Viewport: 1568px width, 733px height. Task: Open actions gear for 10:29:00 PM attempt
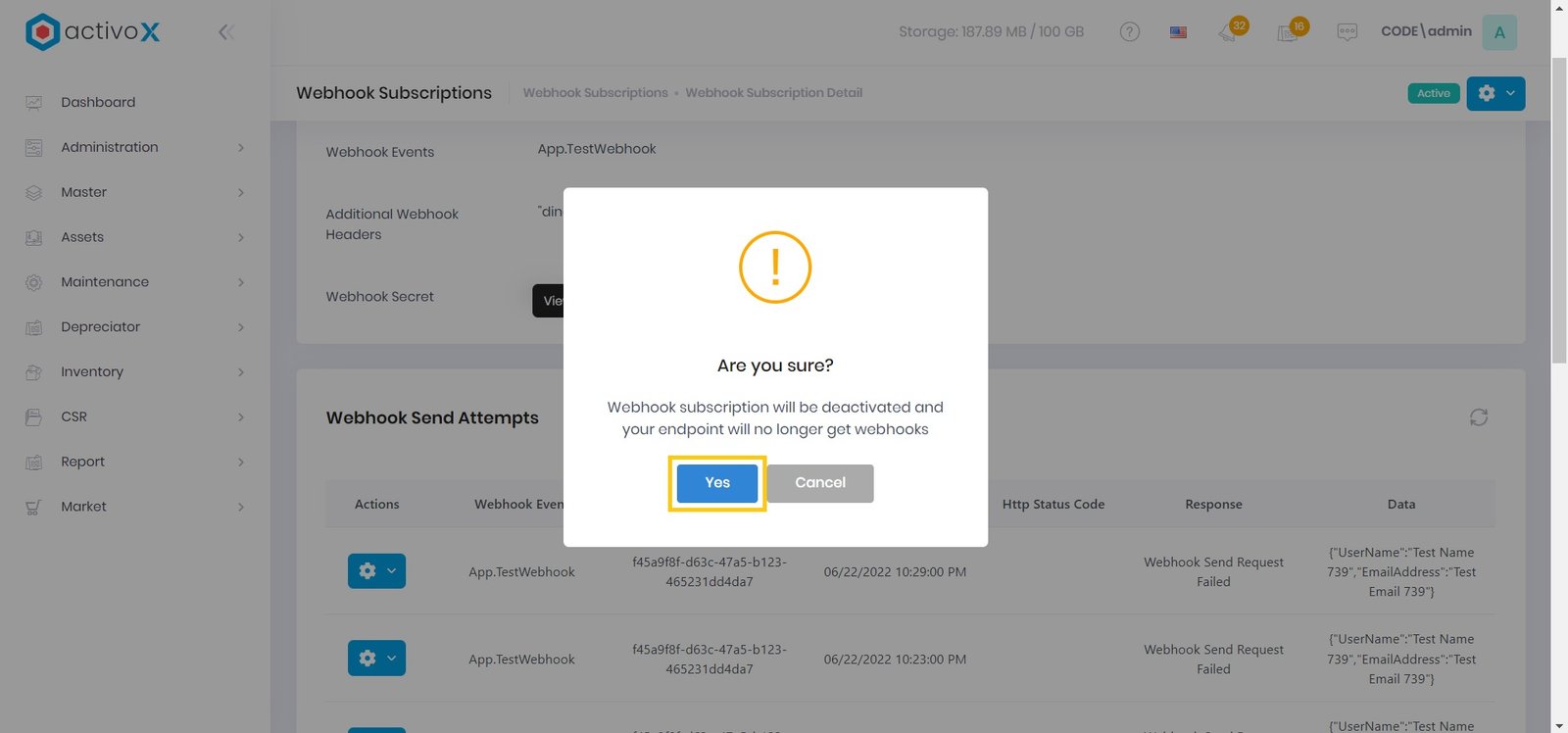point(376,571)
